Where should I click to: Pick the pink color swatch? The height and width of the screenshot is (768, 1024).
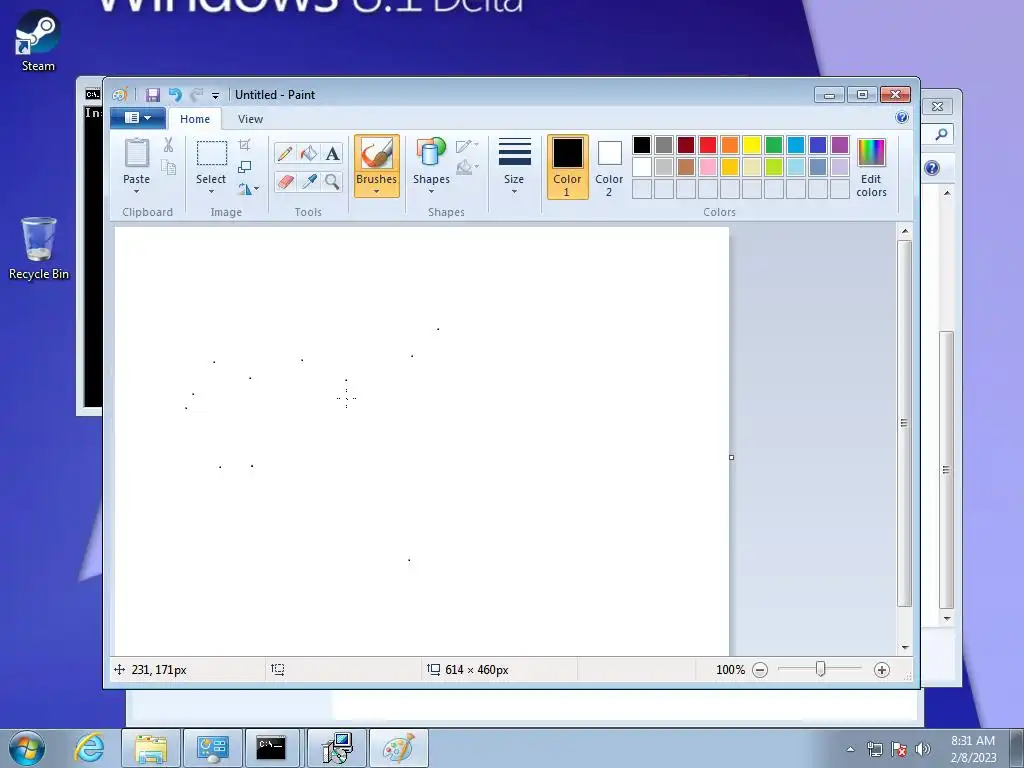[x=708, y=167]
